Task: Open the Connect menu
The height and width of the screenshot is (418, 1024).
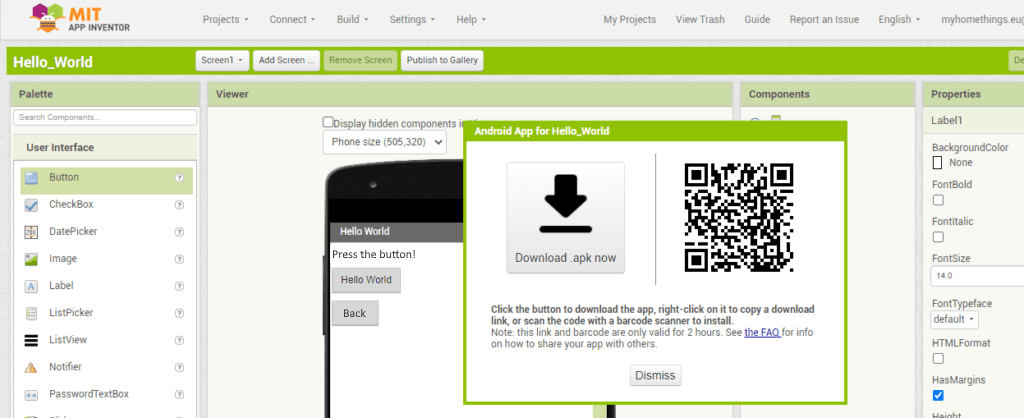Action: tap(292, 20)
